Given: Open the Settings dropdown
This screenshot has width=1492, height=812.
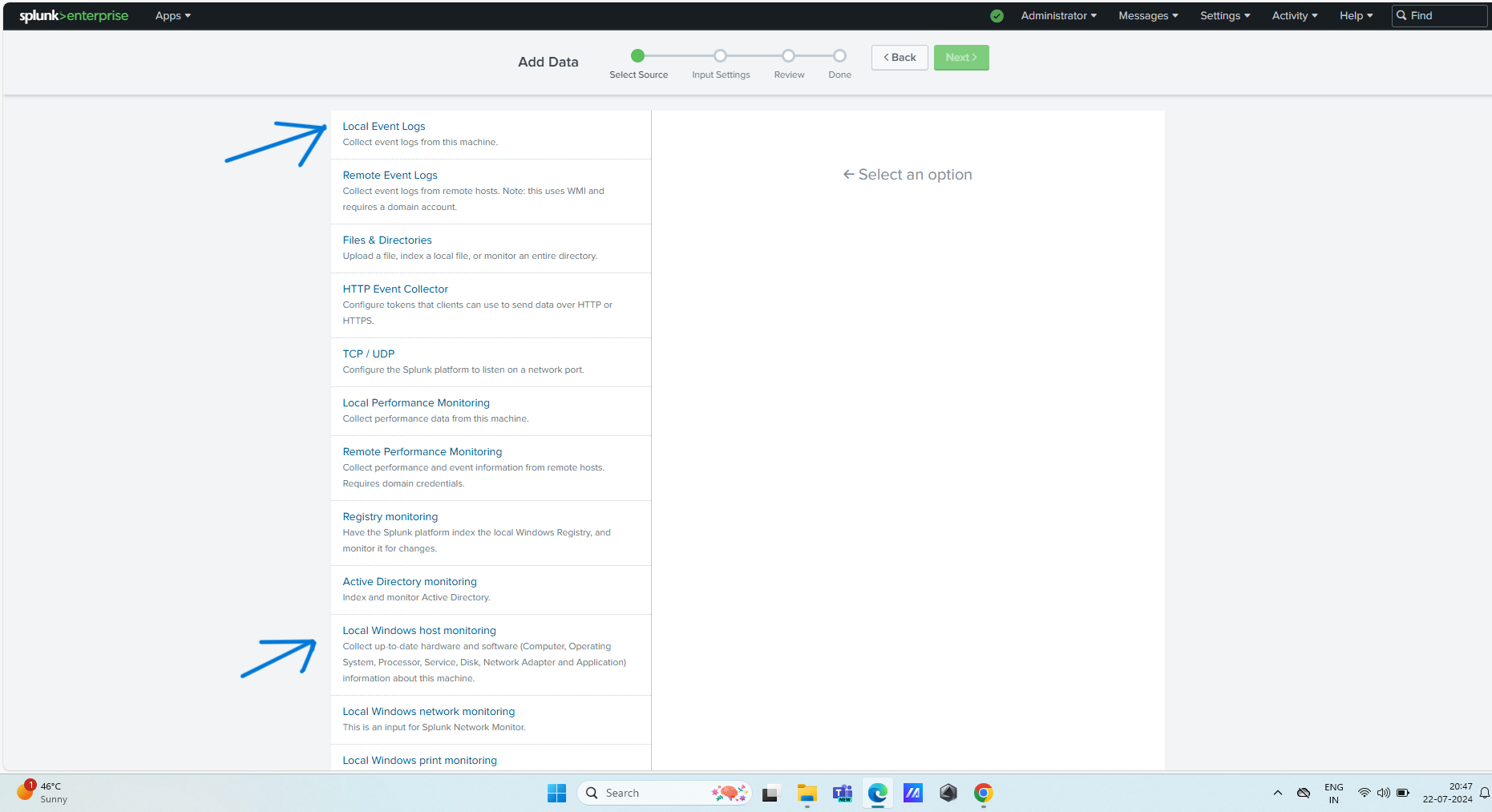Looking at the screenshot, I should (x=1224, y=15).
